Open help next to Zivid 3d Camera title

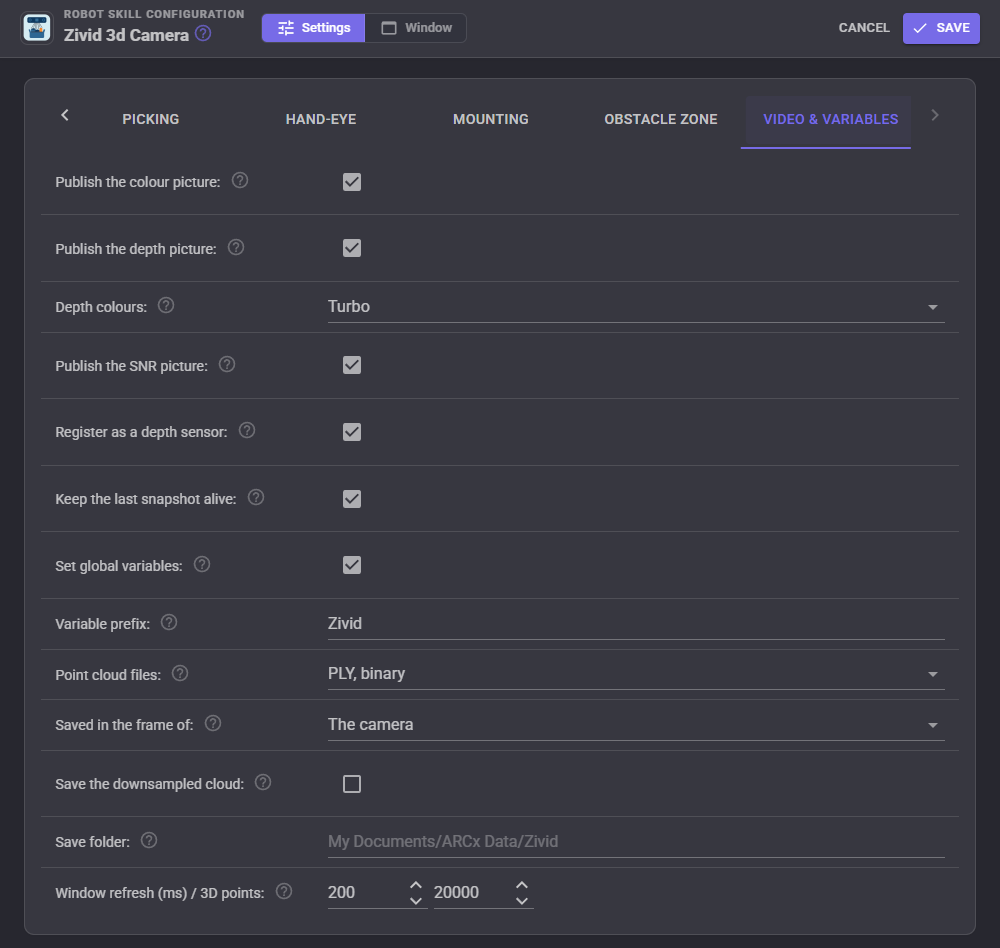[x=203, y=33]
